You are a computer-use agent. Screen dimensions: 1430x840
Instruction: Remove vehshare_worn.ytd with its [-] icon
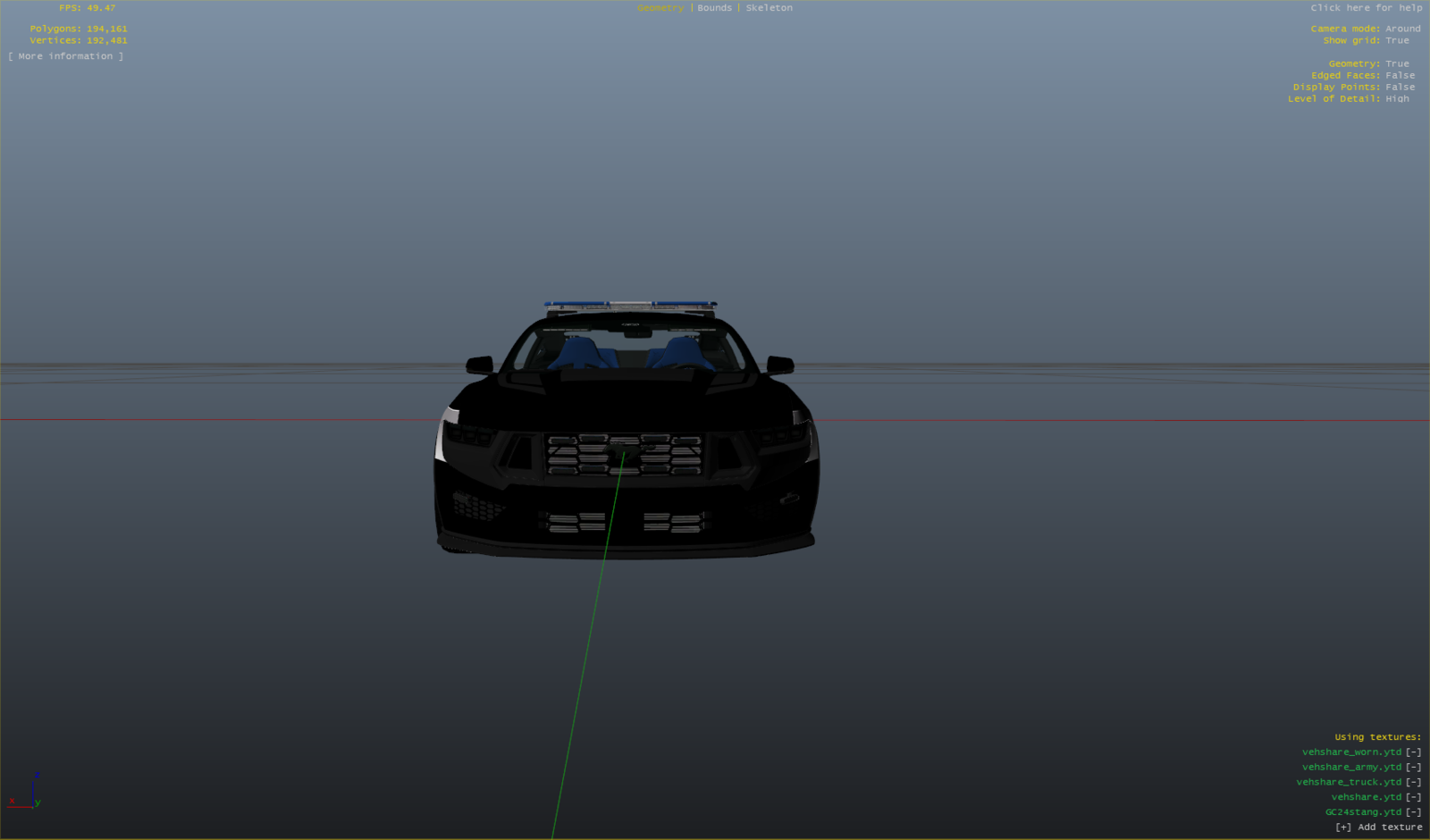pos(1413,752)
